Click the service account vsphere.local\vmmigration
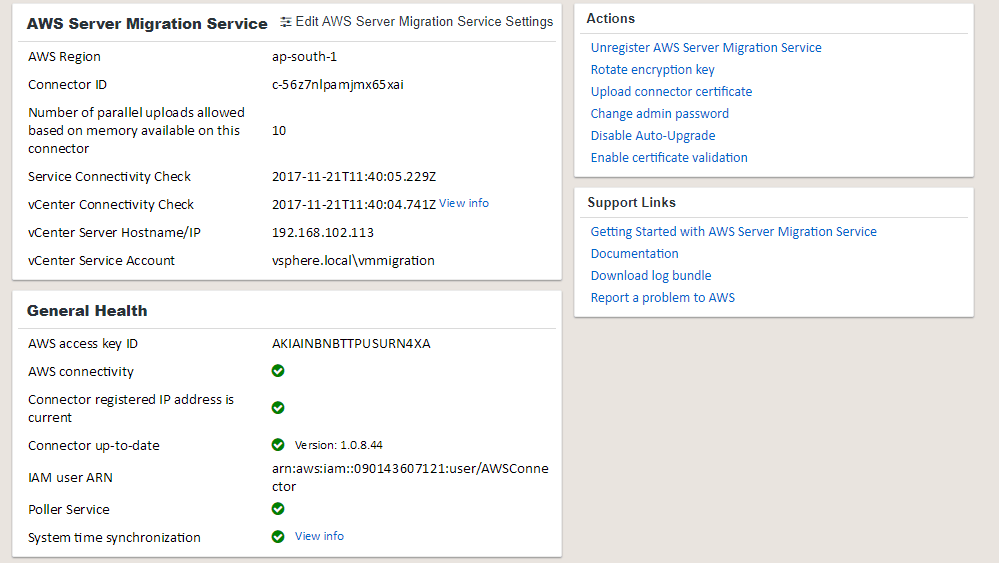The width and height of the screenshot is (999, 563). pyautogui.click(x=354, y=260)
